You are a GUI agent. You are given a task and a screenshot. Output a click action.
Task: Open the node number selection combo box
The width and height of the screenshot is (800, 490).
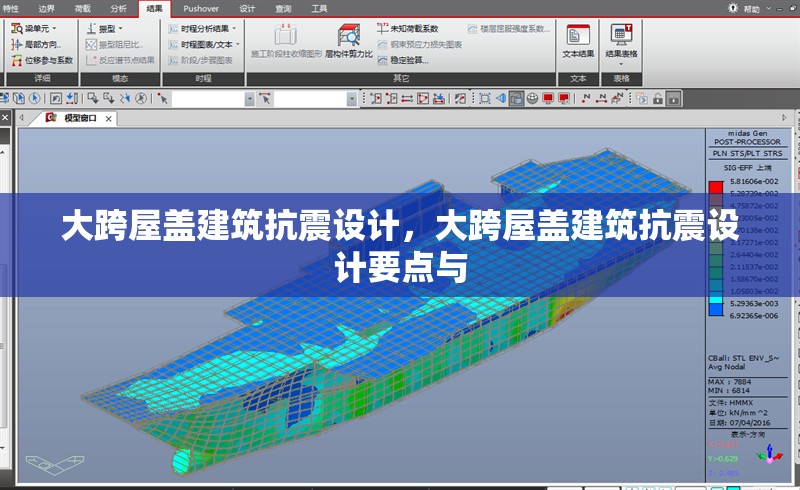click(213, 99)
